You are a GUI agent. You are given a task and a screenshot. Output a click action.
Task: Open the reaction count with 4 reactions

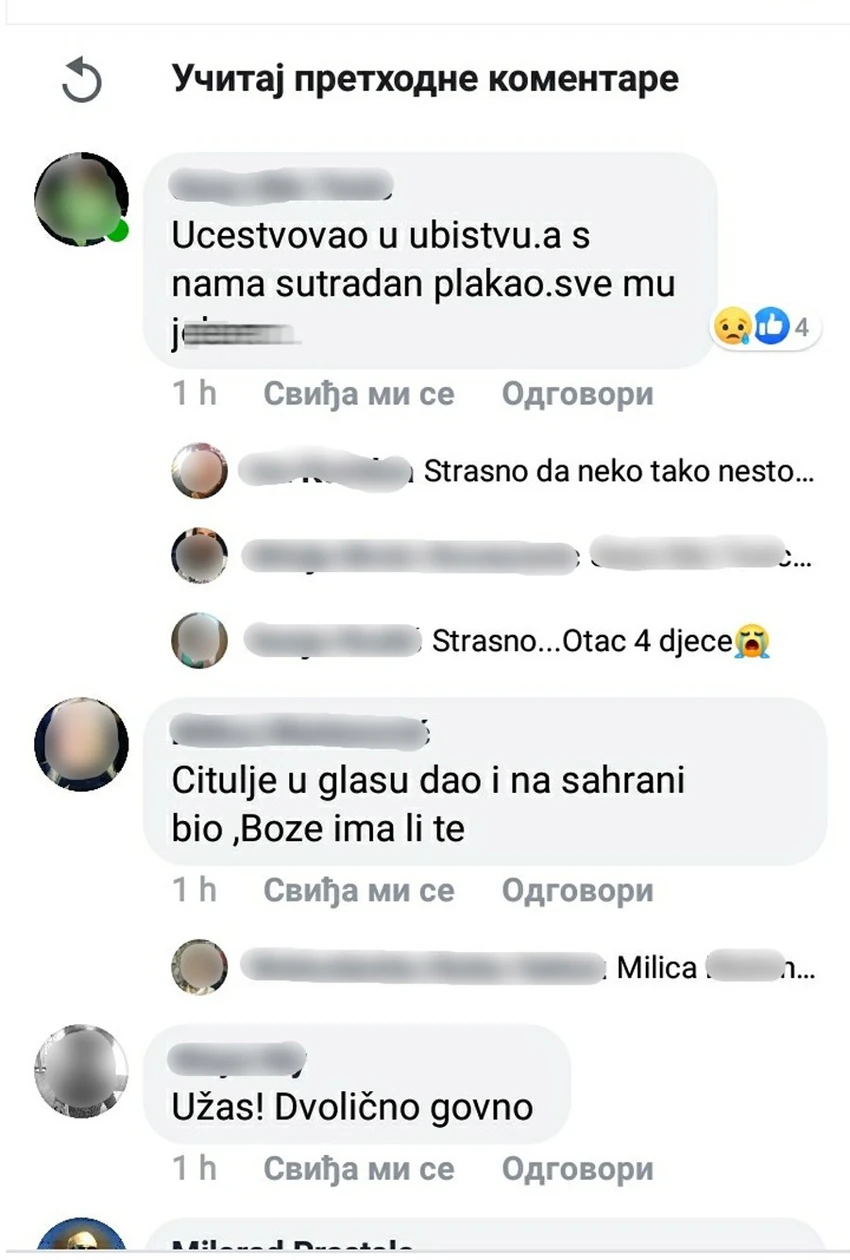tap(766, 327)
